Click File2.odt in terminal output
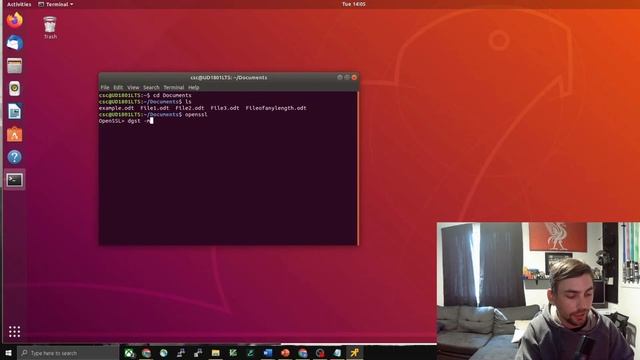640x360 pixels. click(190, 108)
